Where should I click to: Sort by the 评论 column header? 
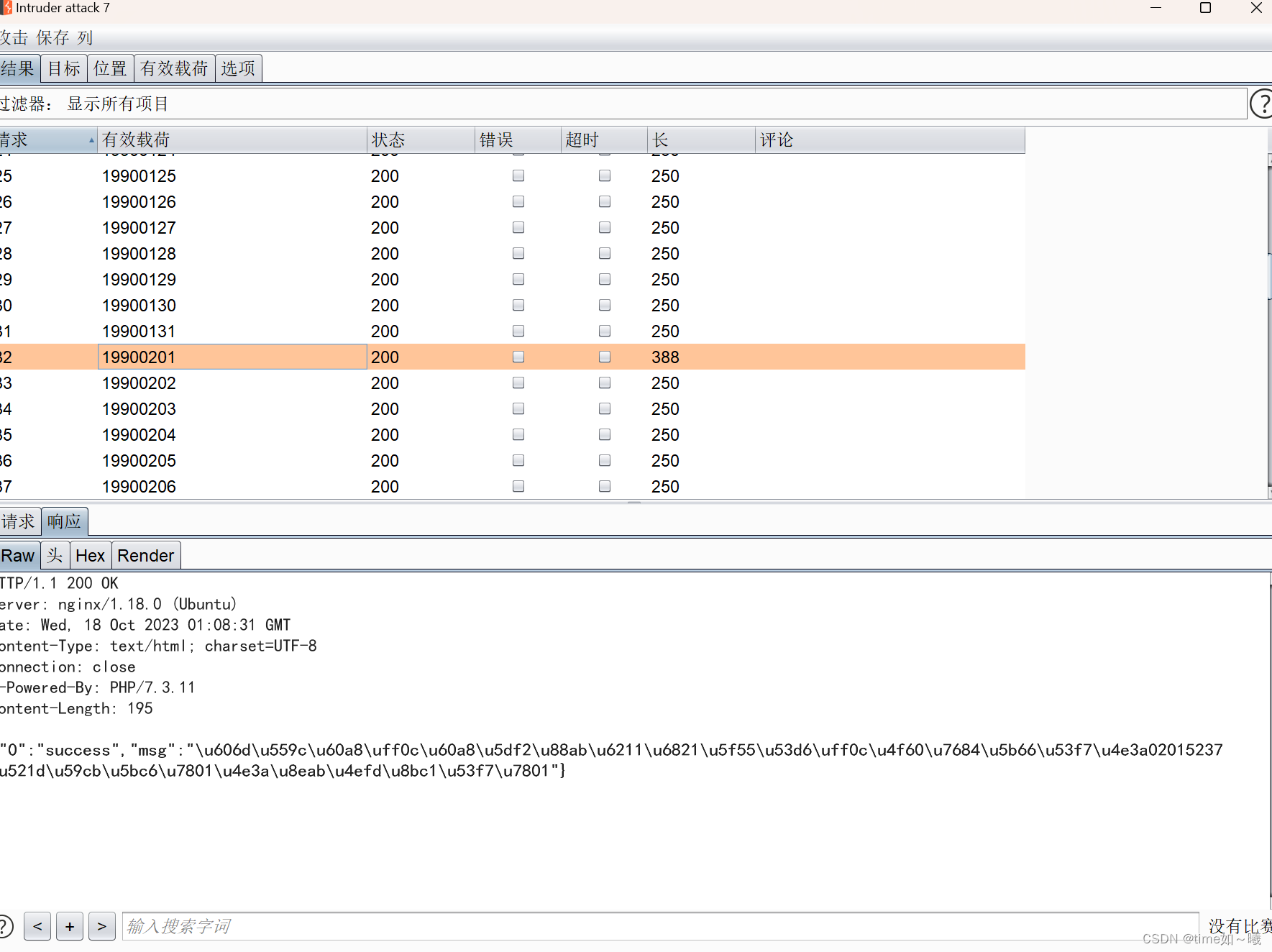tap(890, 139)
